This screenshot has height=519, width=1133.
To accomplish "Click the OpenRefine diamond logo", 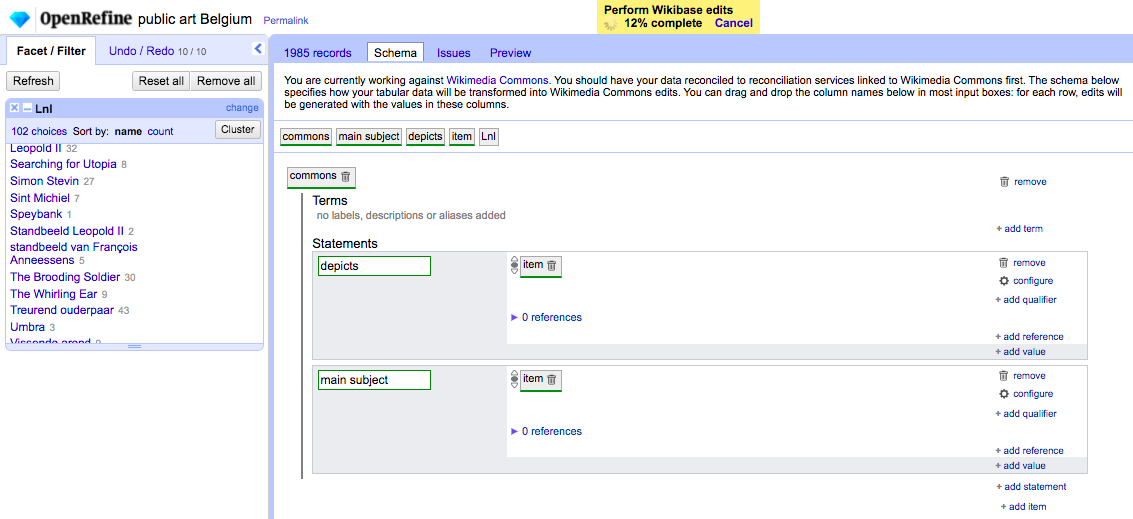I will click(20, 20).
